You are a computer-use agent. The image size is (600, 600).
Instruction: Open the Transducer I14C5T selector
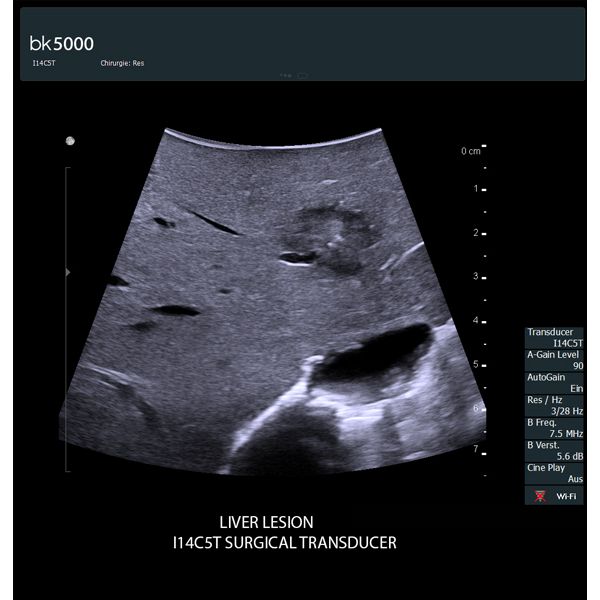point(554,338)
